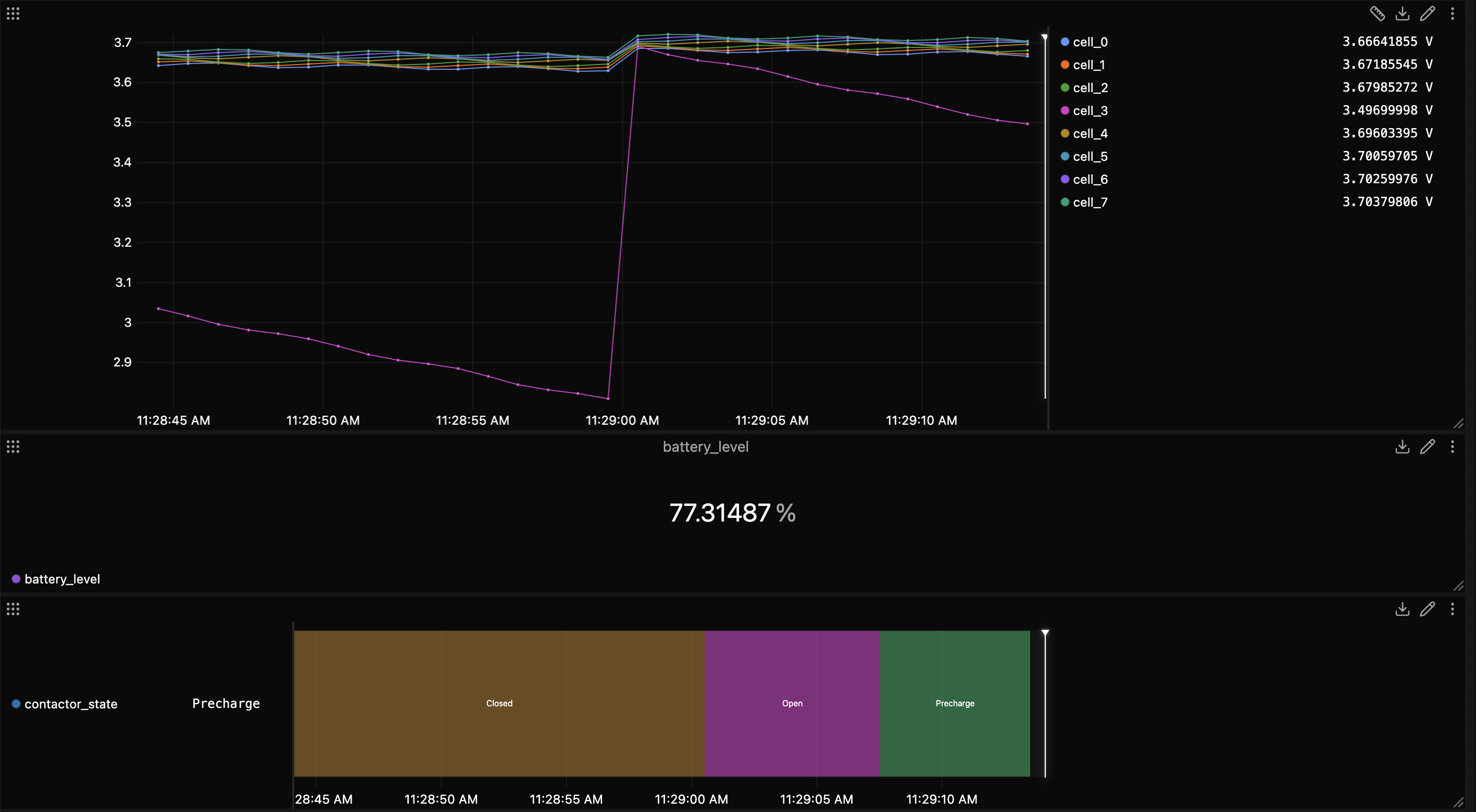This screenshot has height=812, width=1476.
Task: Click the 3.70059705 V reading for cell_5
Action: click(1387, 156)
